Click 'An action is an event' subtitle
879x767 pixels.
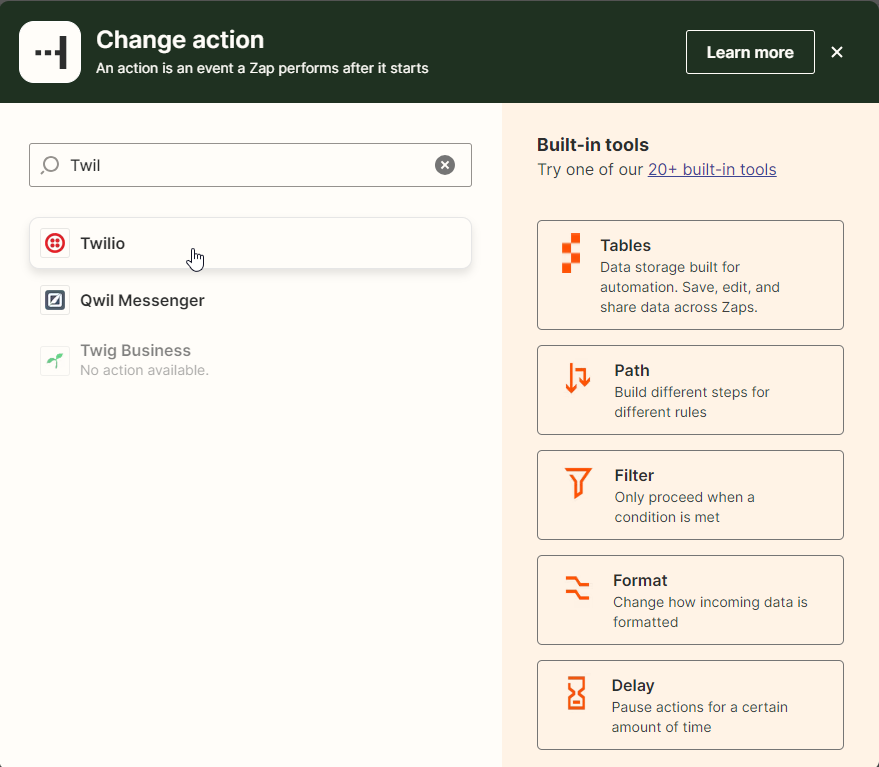262,68
